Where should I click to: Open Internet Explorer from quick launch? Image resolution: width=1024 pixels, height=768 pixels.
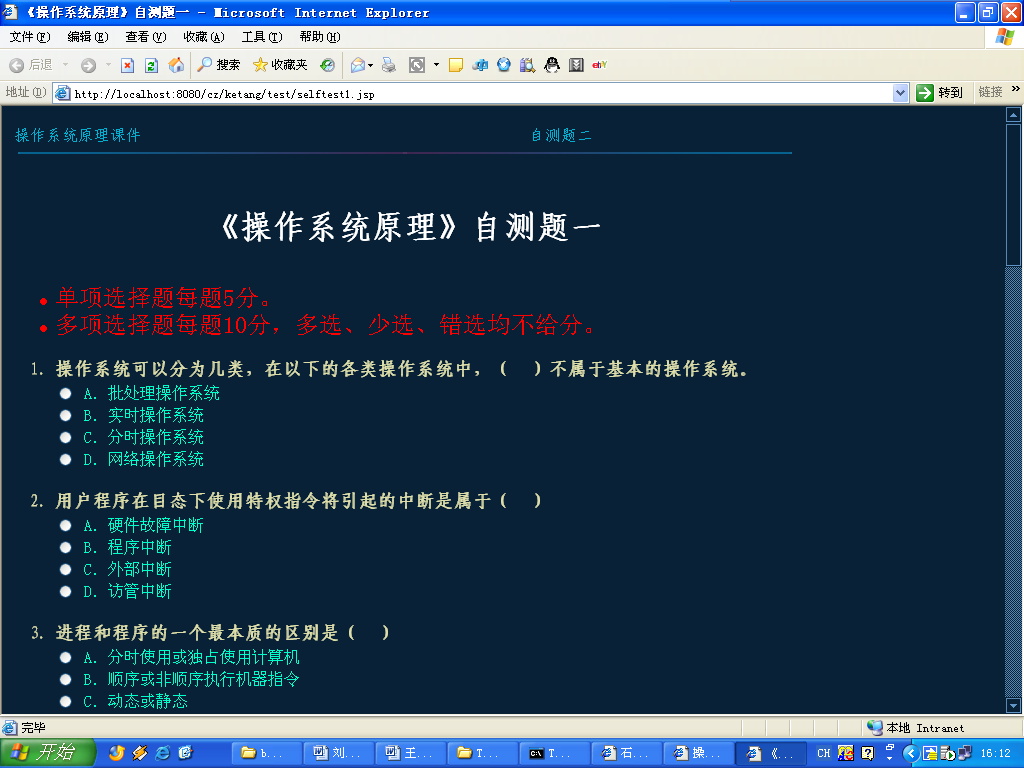[162, 753]
